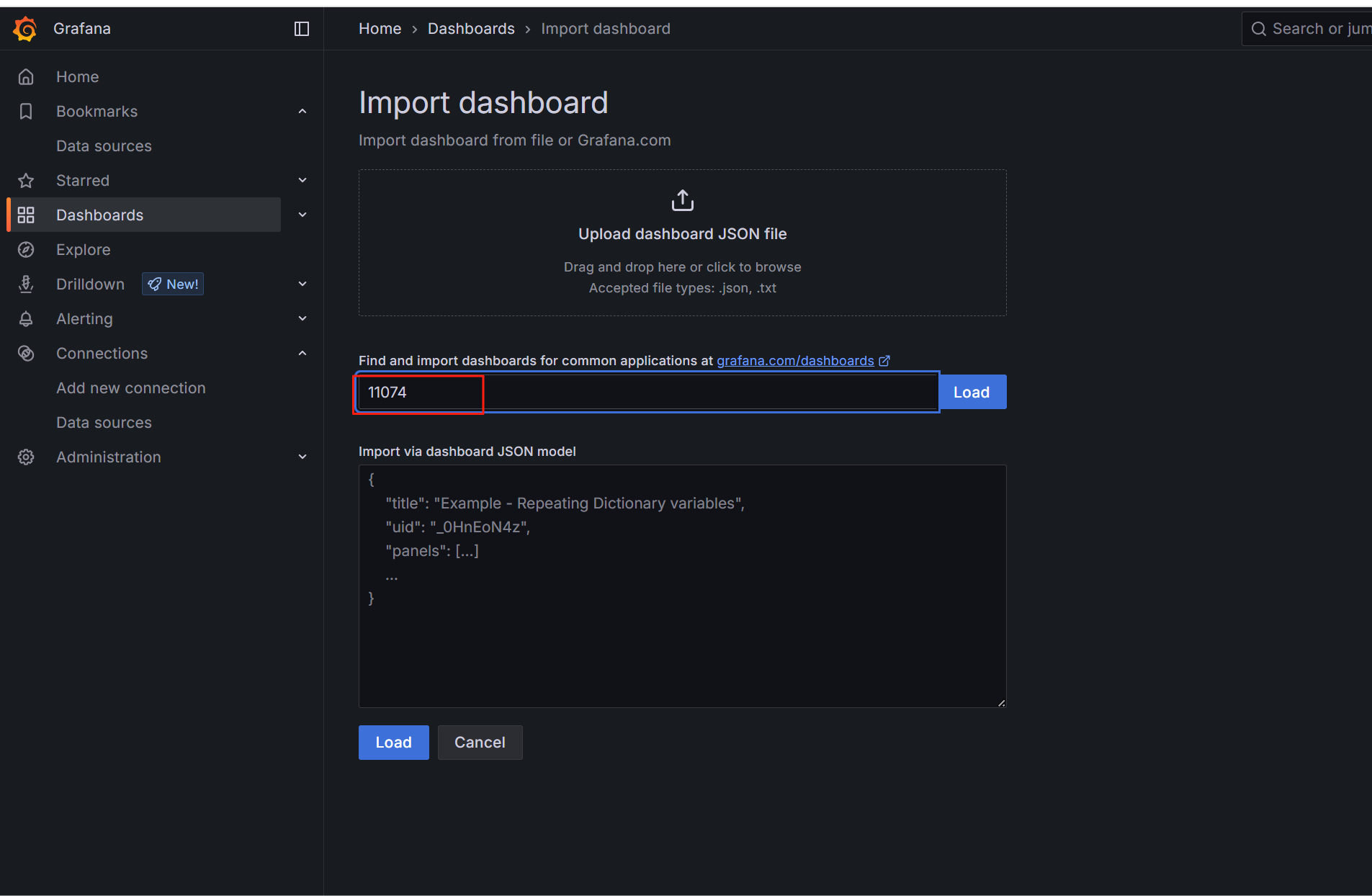Open Data sources under Connections
This screenshot has width=1372, height=896.
[104, 422]
